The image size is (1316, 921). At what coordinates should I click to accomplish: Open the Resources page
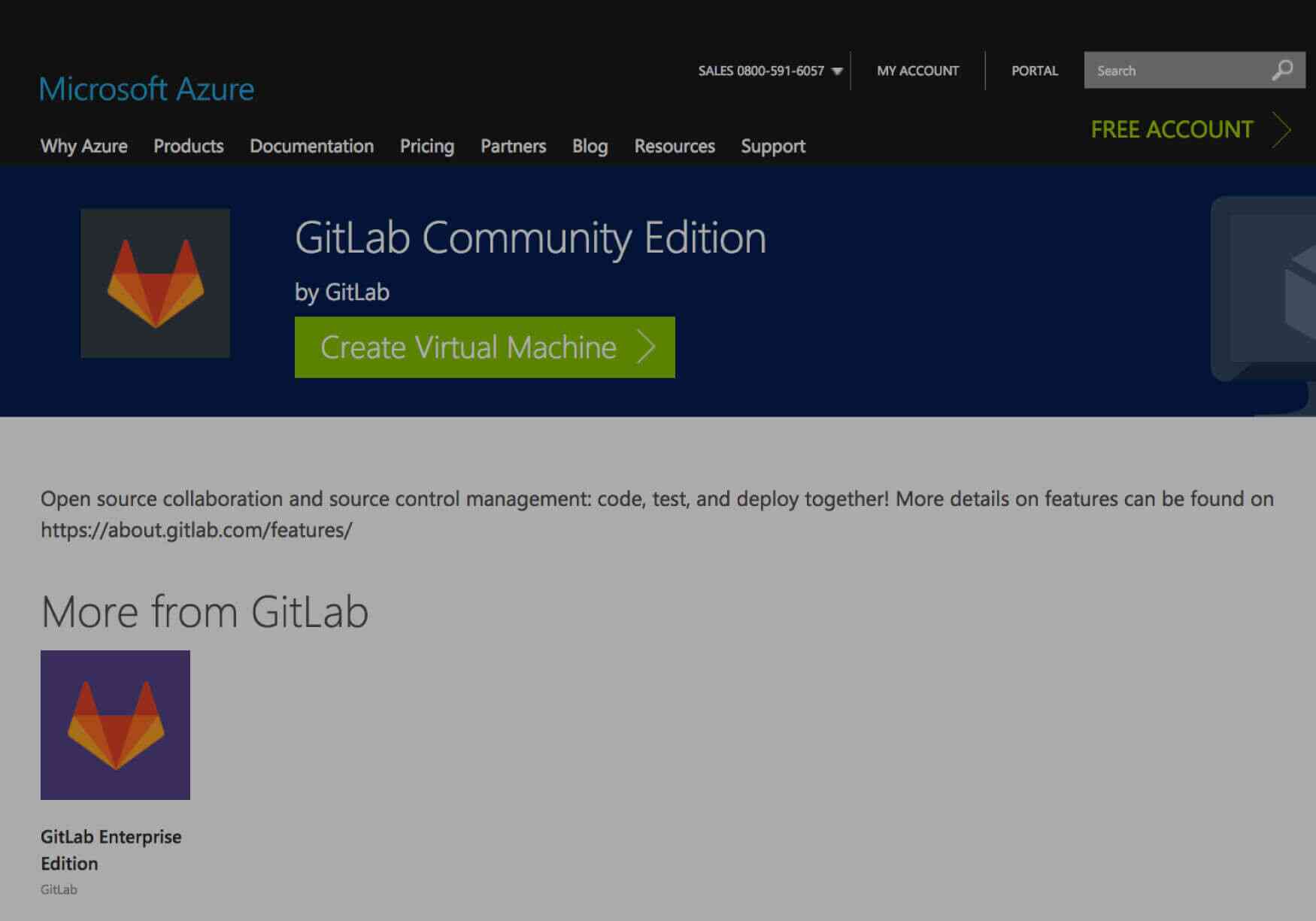(675, 146)
